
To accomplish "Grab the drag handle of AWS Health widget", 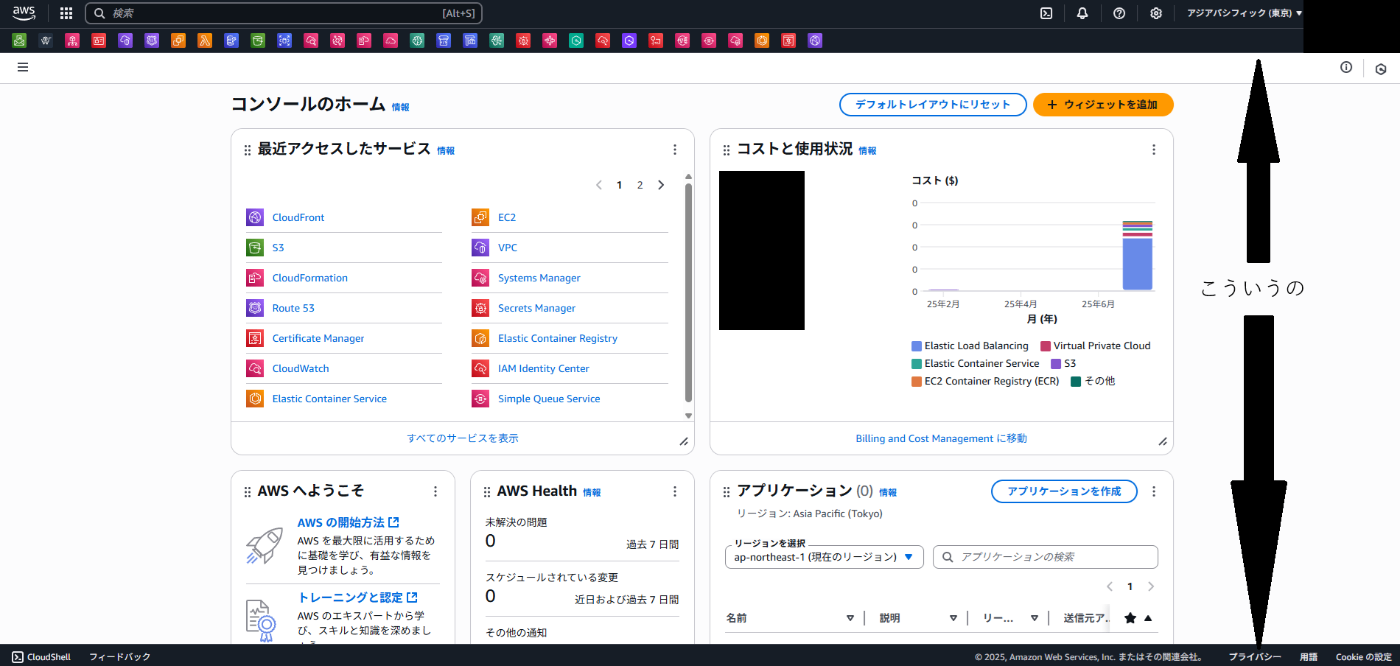I will point(487,492).
